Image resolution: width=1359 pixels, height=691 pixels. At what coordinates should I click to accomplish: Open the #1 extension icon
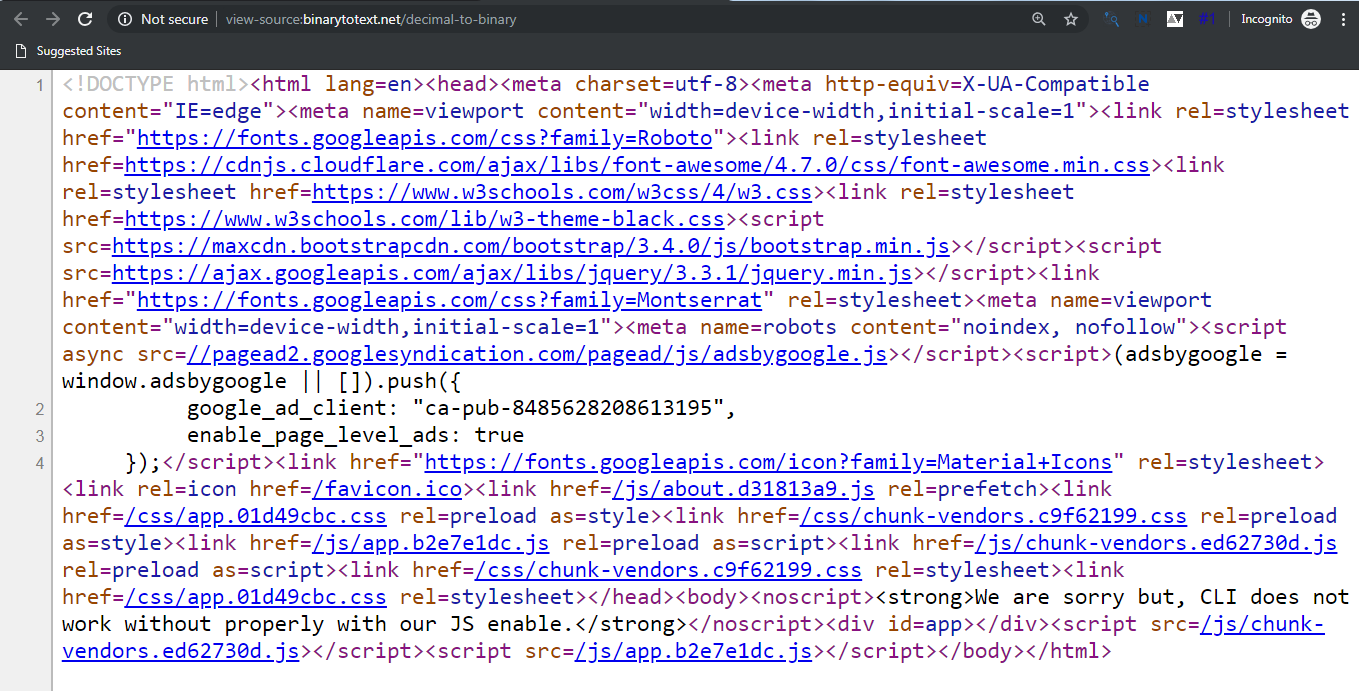pos(1207,19)
